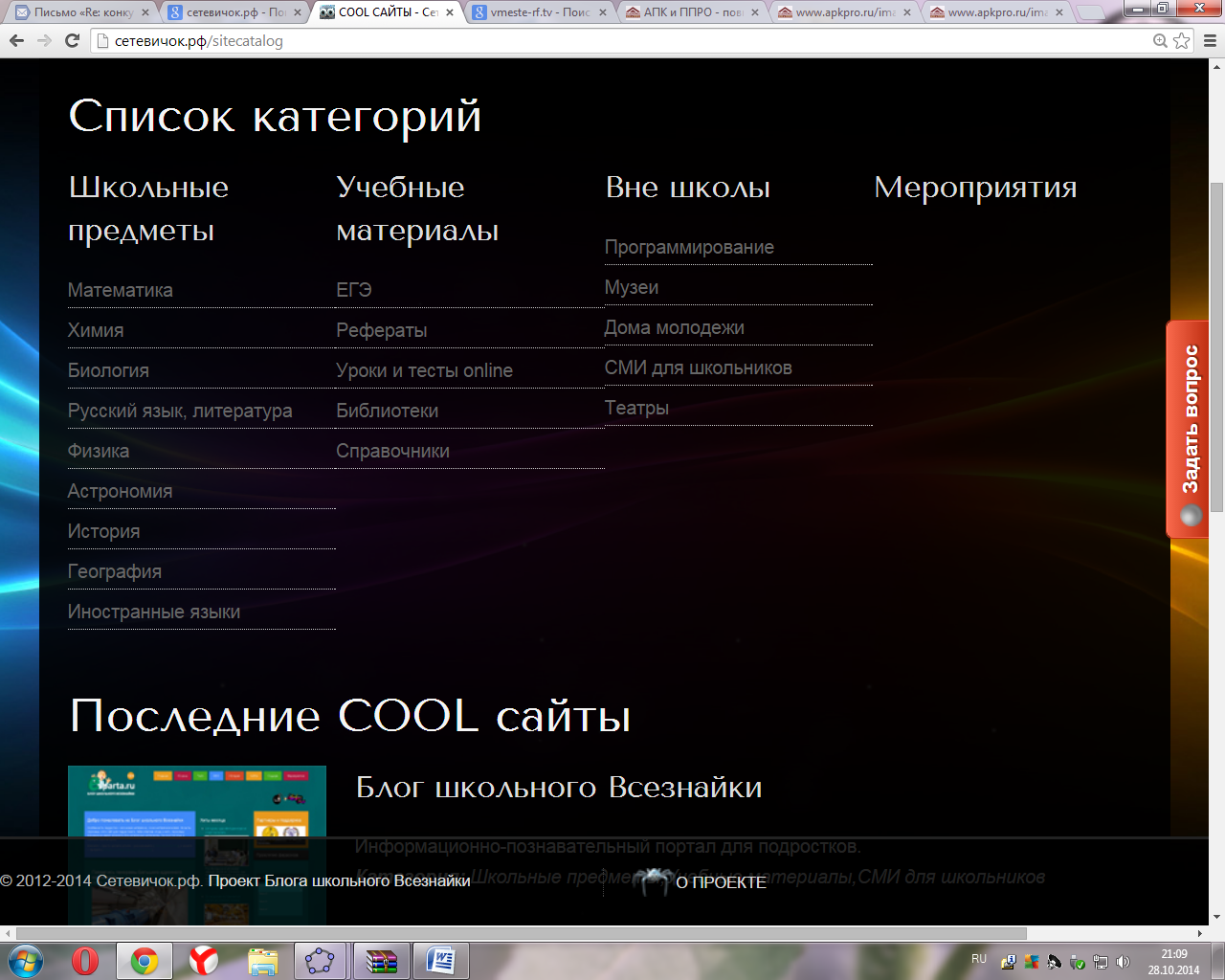Open the WinRAR books icon in taskbar
Image resolution: width=1225 pixels, height=980 pixels.
(x=381, y=960)
